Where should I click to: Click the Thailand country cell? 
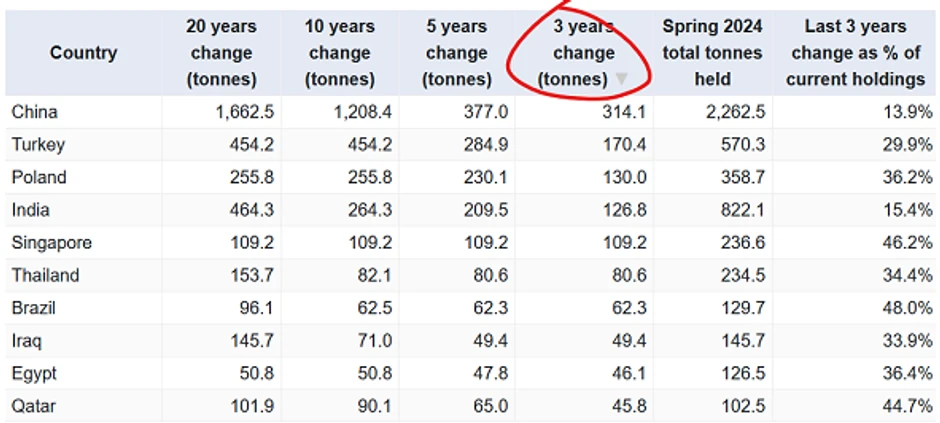[x=45, y=276]
